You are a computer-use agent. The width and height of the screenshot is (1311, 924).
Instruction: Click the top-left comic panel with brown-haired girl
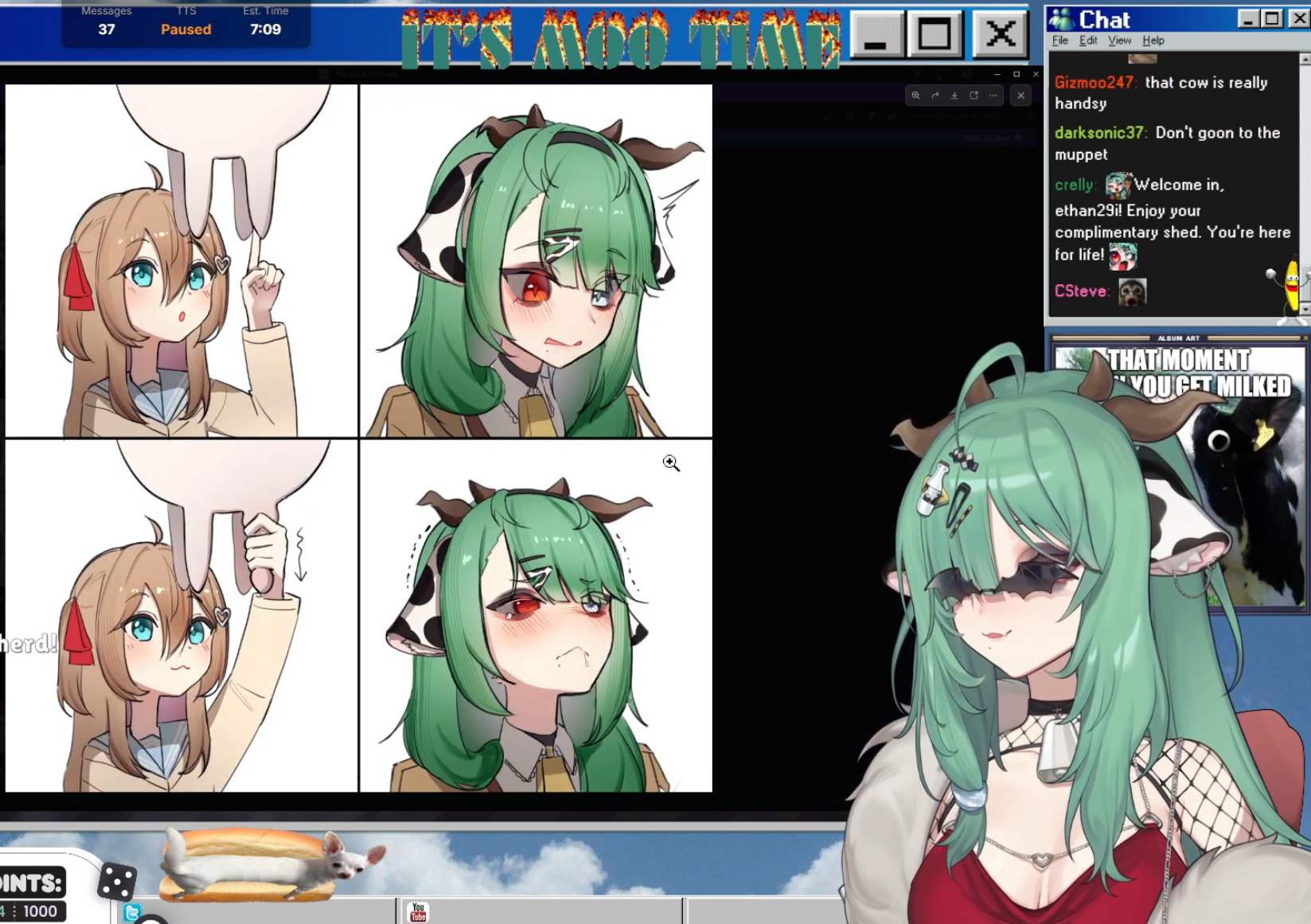click(x=181, y=261)
